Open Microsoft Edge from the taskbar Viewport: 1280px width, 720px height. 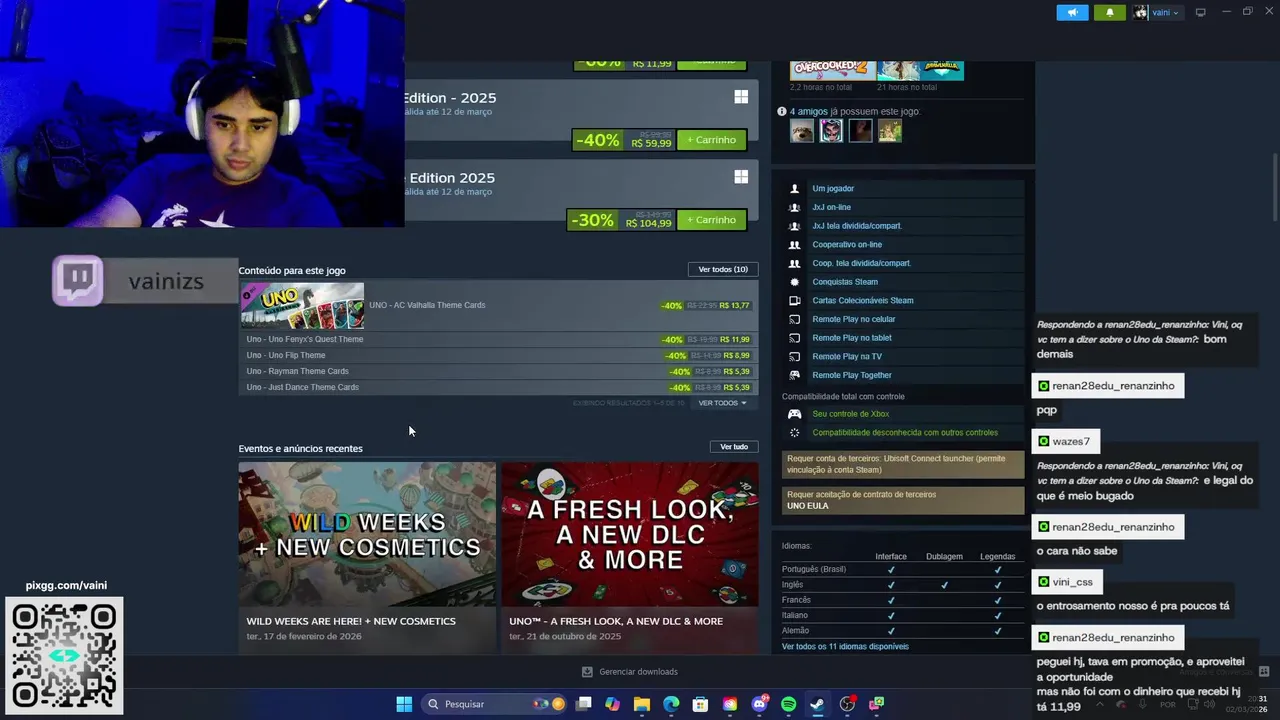(x=671, y=704)
